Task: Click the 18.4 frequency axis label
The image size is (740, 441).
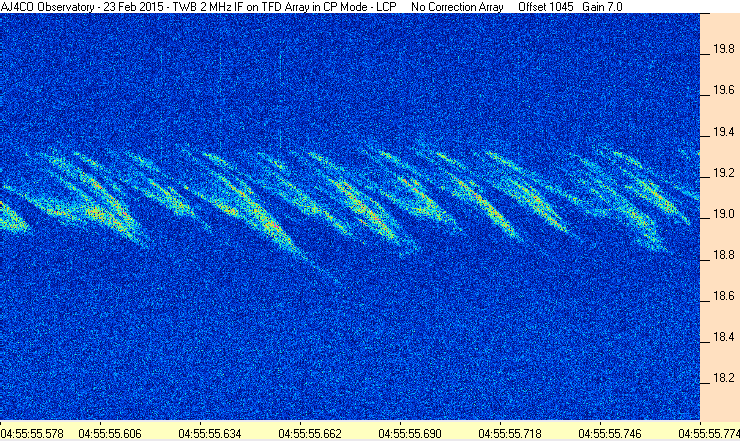Action: (723, 337)
